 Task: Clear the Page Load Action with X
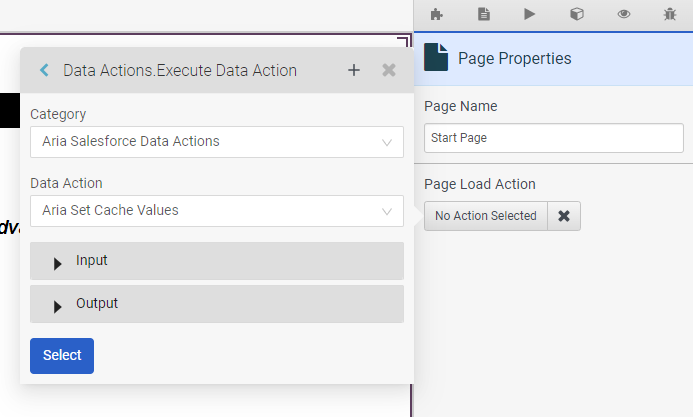pos(564,216)
